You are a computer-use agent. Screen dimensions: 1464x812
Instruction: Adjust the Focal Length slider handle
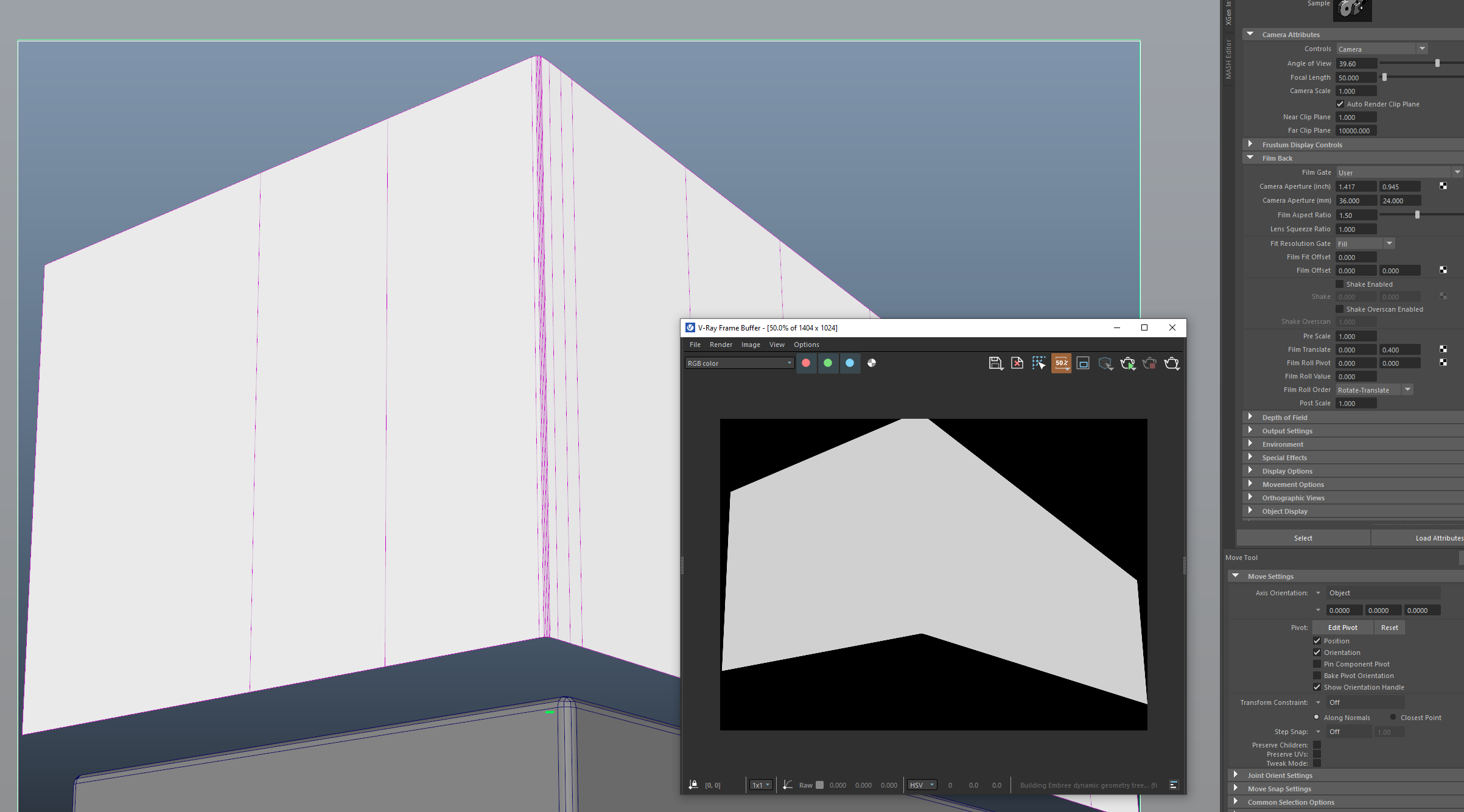click(x=1384, y=77)
